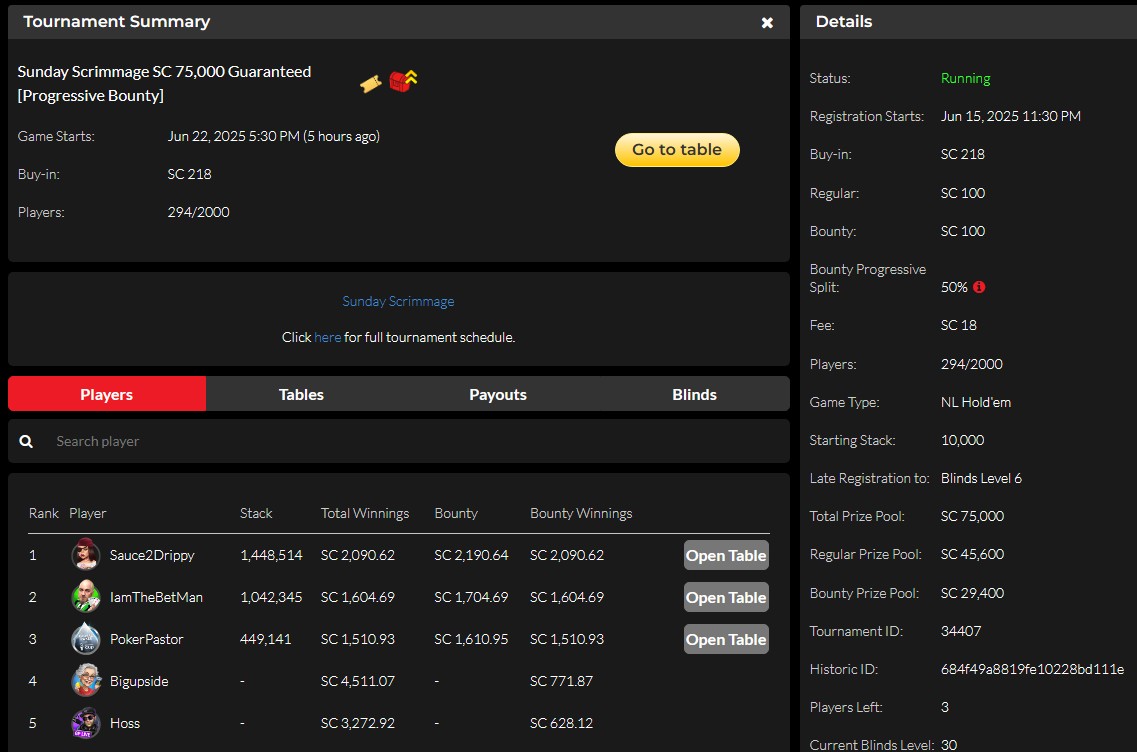The width and height of the screenshot is (1137, 752).
Task: View the Blinds tab
Action: (694, 394)
